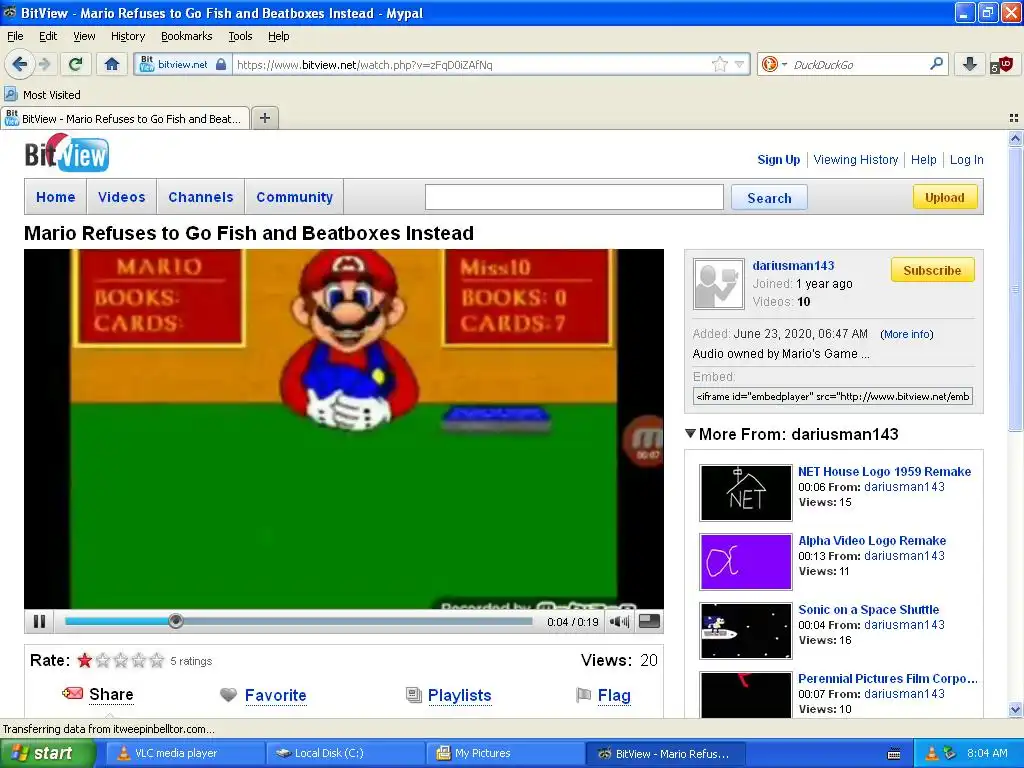Open the browser home page icon
Viewport: 1024px width, 768px height.
pyautogui.click(x=112, y=64)
